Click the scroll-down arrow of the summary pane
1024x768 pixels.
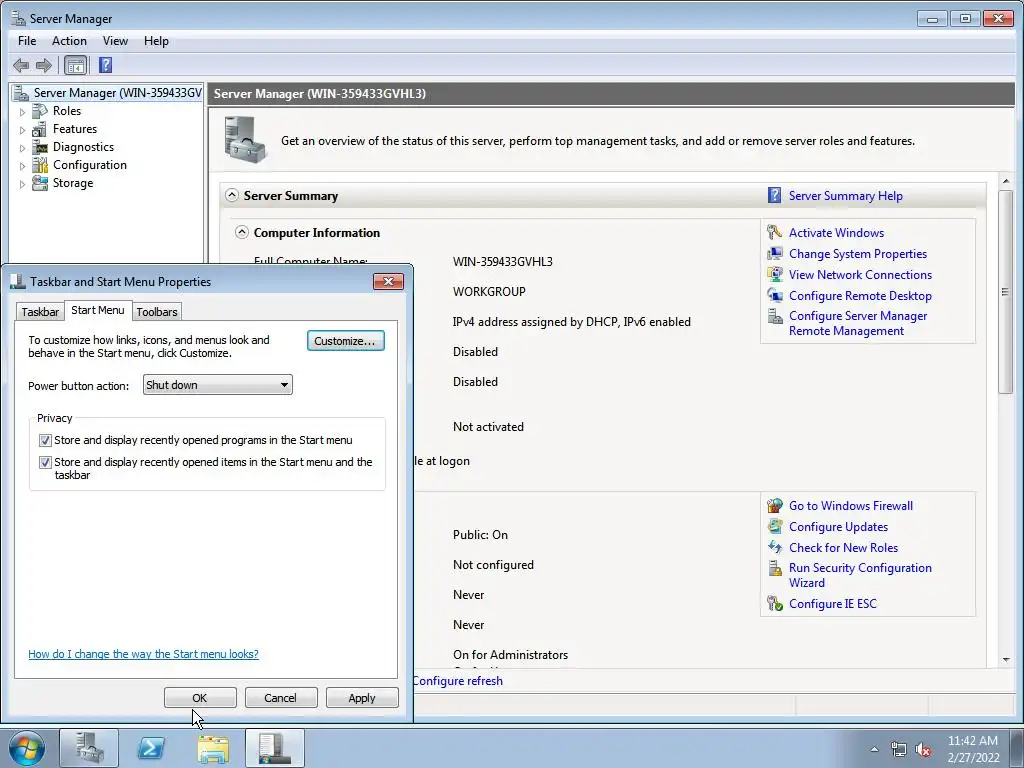(1006, 660)
